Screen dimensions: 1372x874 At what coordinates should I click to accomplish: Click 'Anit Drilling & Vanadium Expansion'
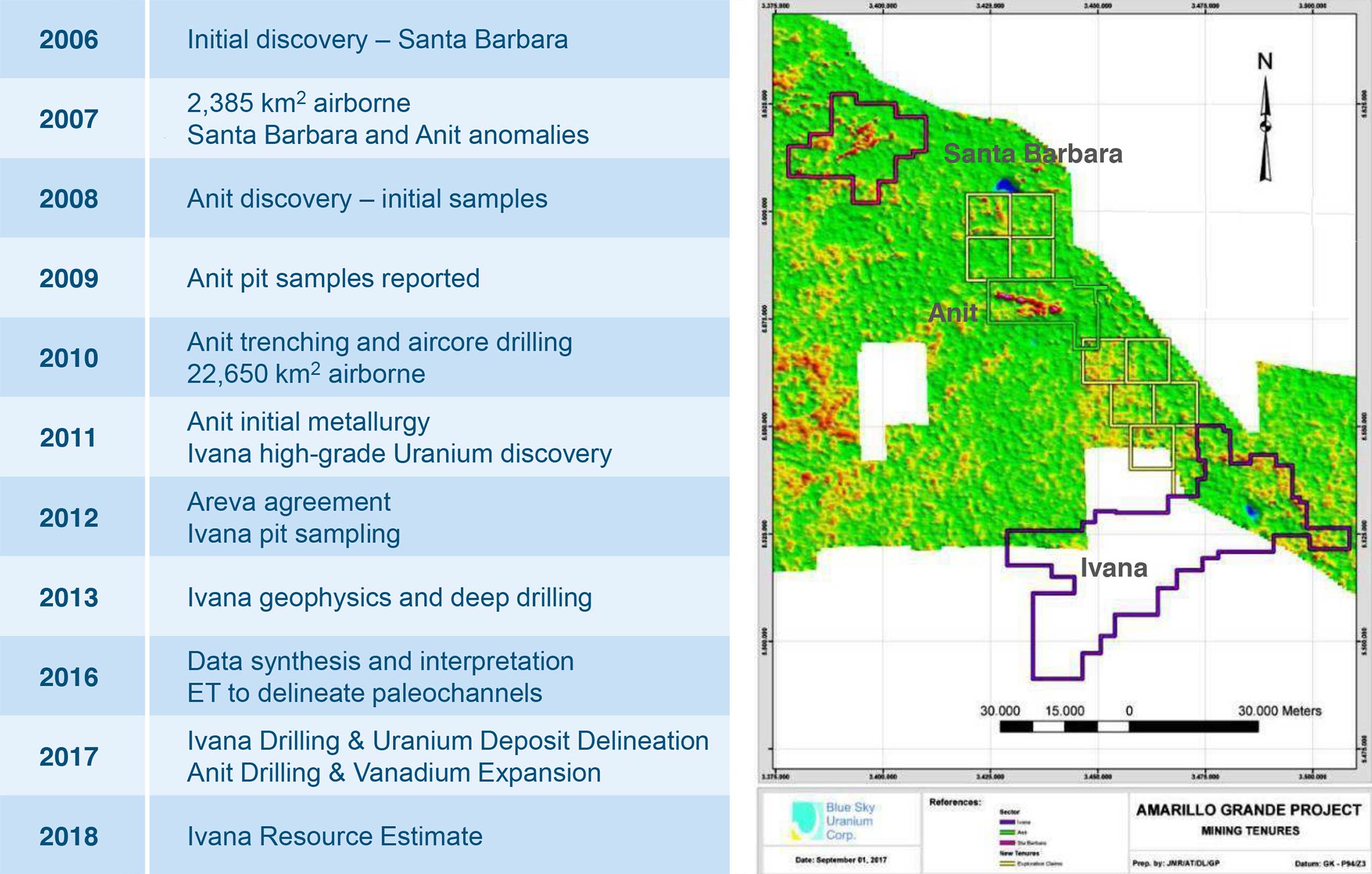pyautogui.click(x=394, y=772)
